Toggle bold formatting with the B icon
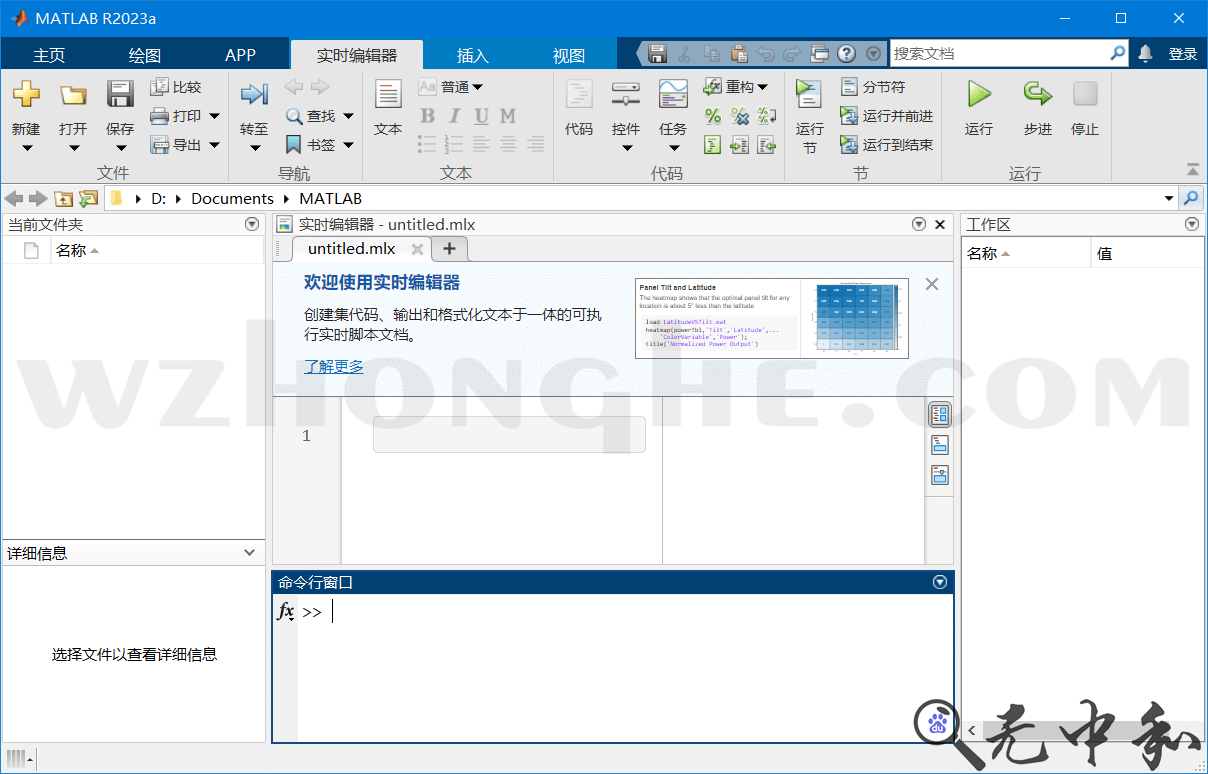 coord(427,116)
